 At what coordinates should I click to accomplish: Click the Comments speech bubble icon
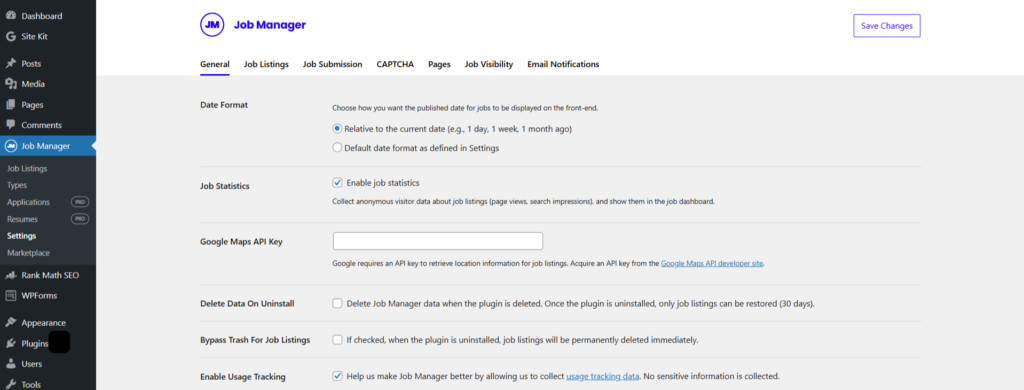[x=10, y=125]
